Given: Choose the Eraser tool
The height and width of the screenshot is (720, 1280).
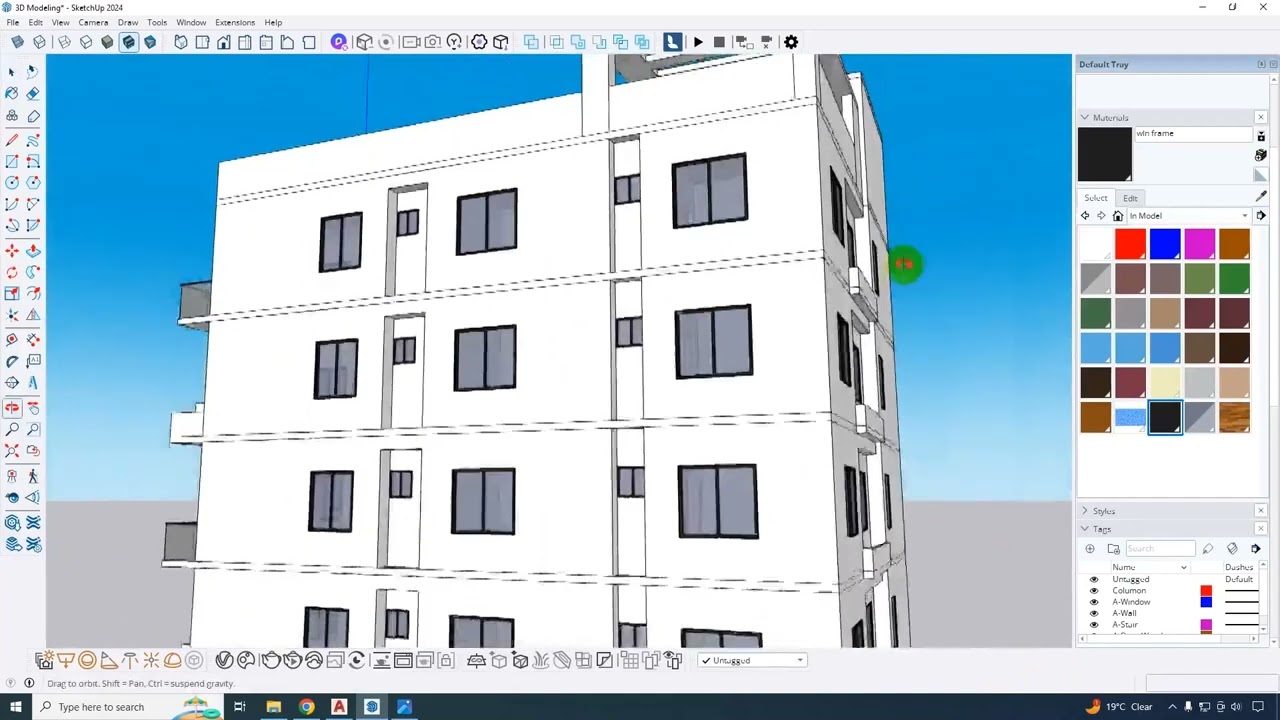Looking at the screenshot, I should (33, 94).
